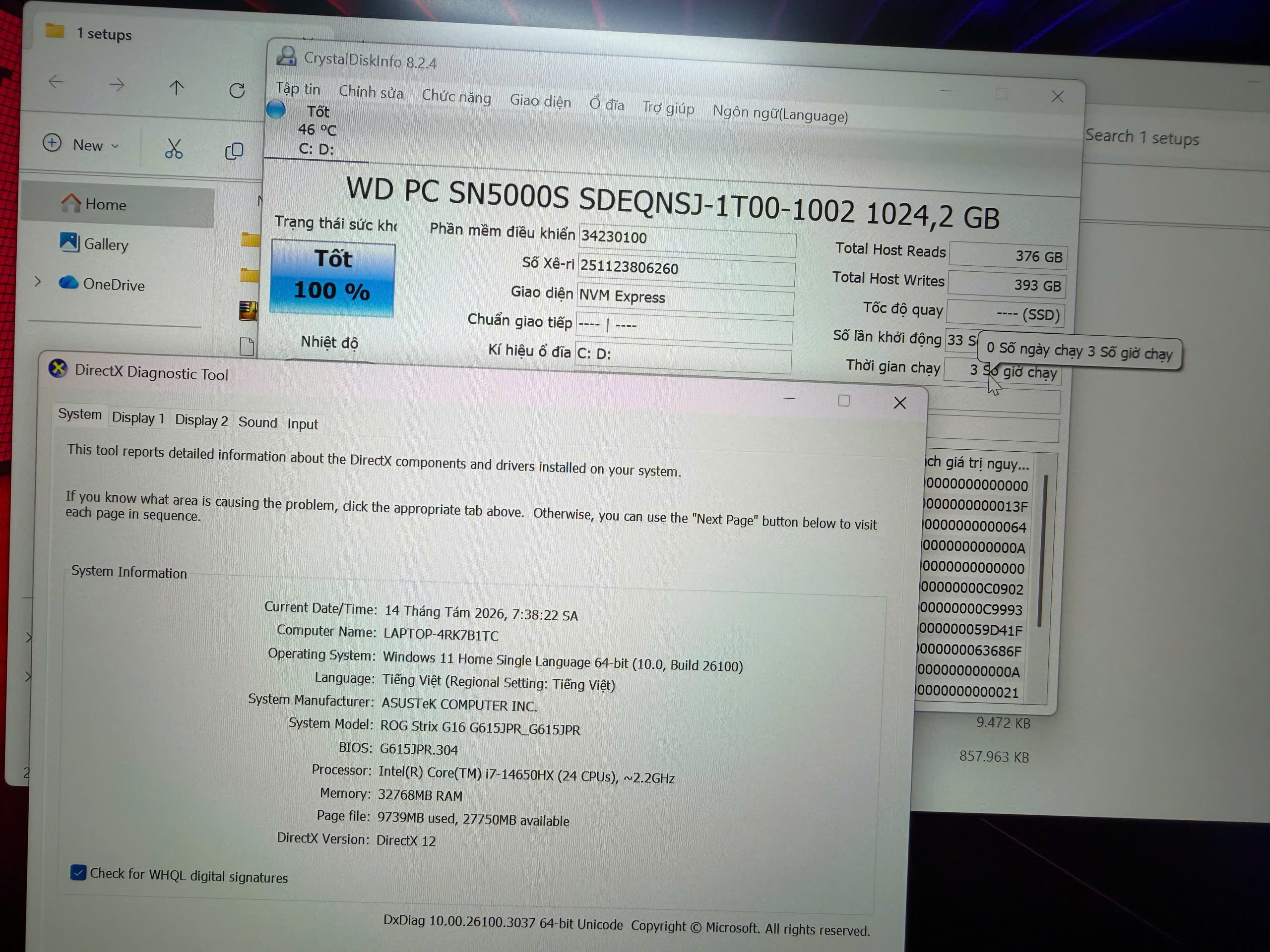The image size is (1270, 952).
Task: Click Total Host Writes value 393 GB
Action: pyautogui.click(x=1007, y=285)
